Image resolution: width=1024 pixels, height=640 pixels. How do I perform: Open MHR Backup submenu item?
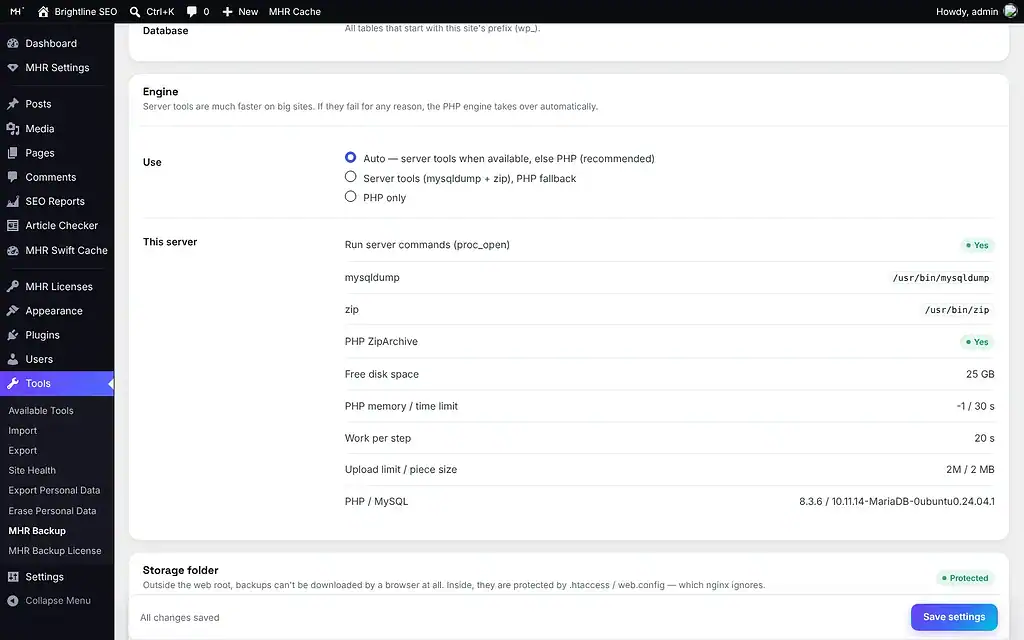click(x=37, y=531)
